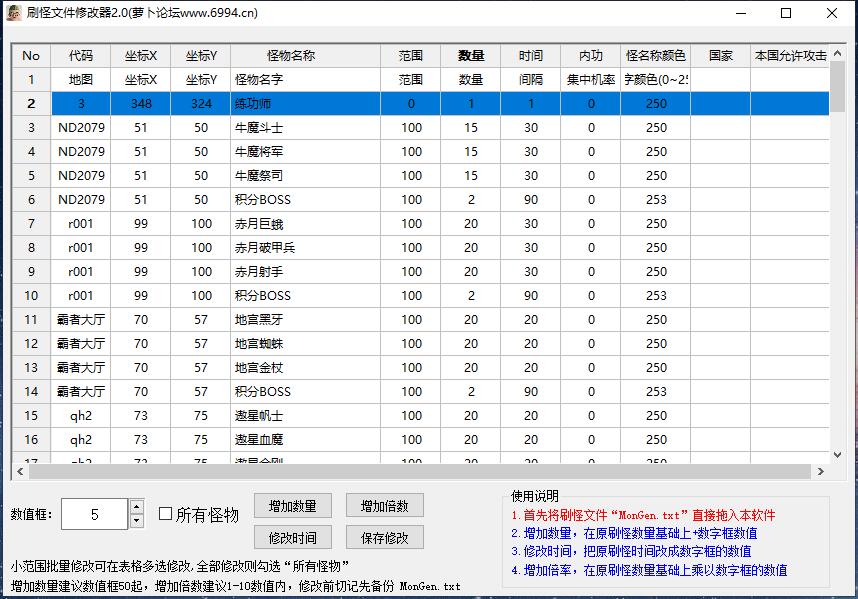
Task: Select the 练功师 cell in row 2
Action: (x=305, y=104)
